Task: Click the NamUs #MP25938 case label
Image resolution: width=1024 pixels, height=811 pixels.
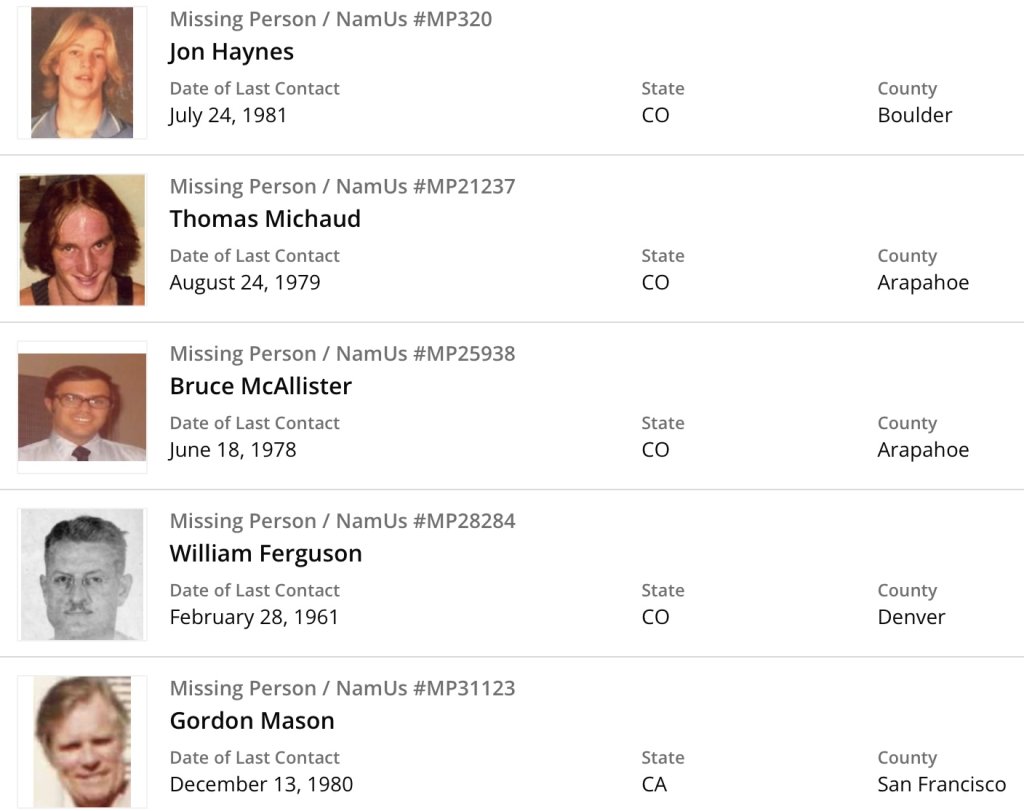Action: click(x=342, y=353)
